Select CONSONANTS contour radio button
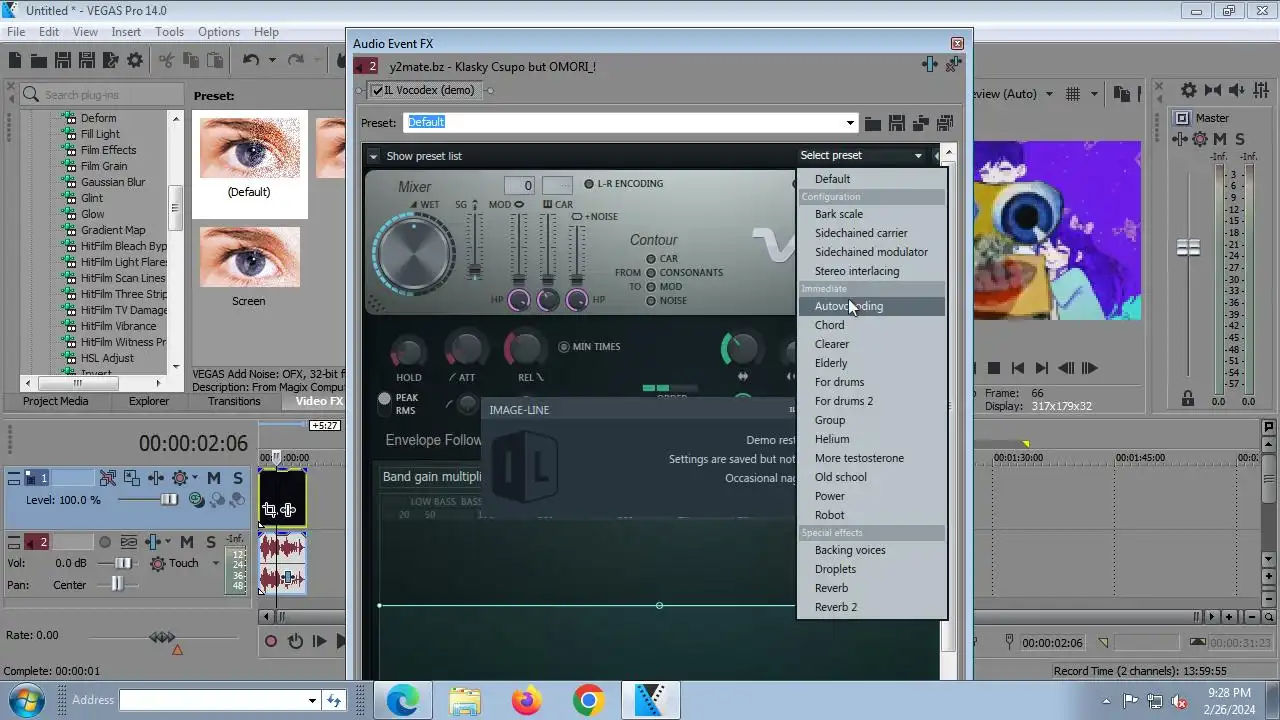Screen dimensions: 1280x720 pyautogui.click(x=651, y=273)
